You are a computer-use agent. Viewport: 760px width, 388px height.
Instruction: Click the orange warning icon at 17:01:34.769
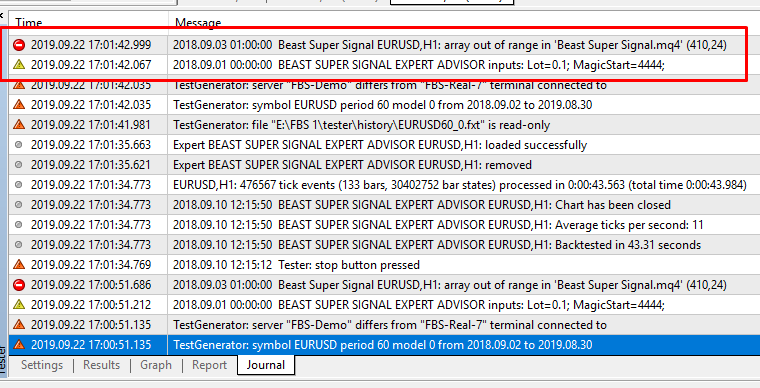click(x=19, y=264)
